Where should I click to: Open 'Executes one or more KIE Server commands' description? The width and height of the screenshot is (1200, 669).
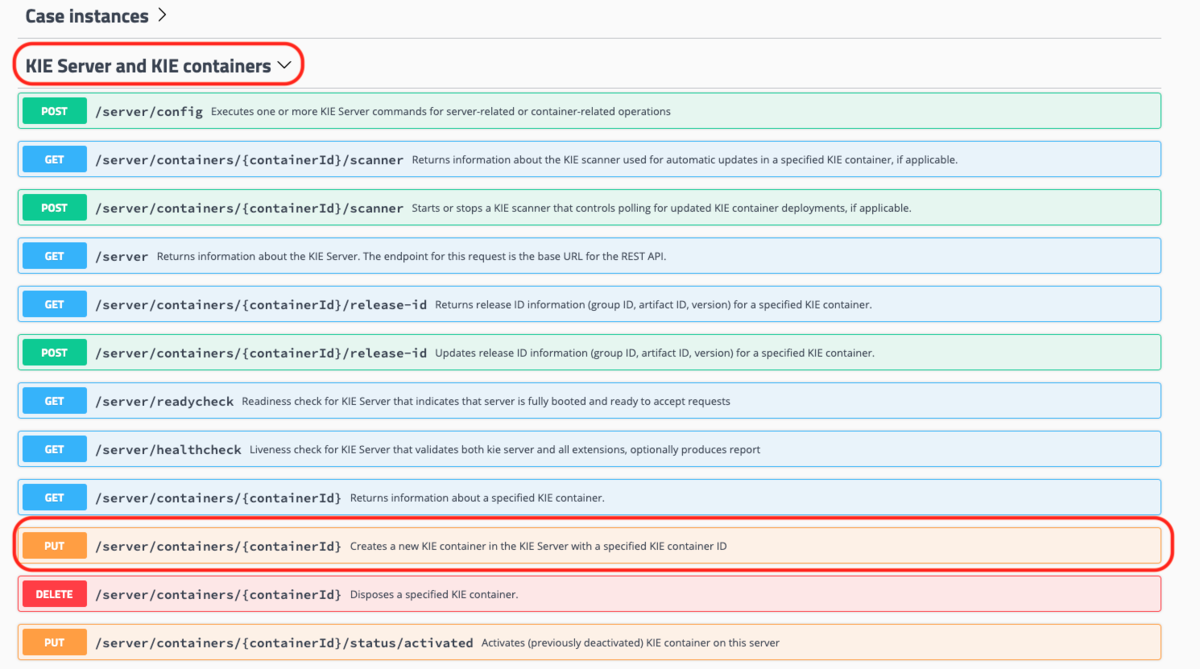[441, 112]
